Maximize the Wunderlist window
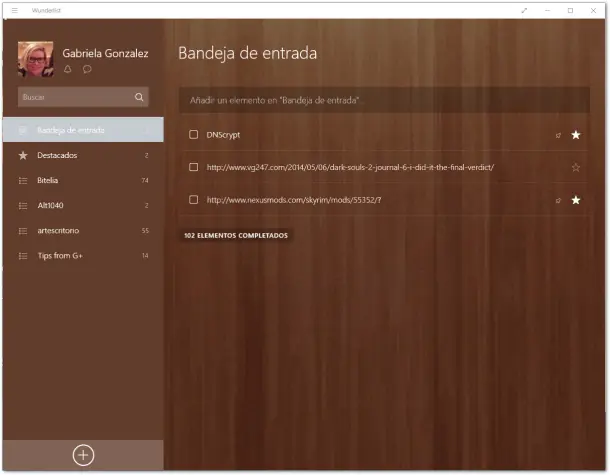Screen dimensions: 610x475 (x=570, y=11)
